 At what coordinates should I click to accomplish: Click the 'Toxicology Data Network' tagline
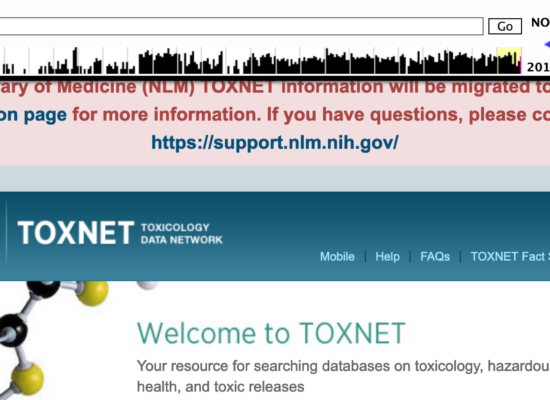182,234
